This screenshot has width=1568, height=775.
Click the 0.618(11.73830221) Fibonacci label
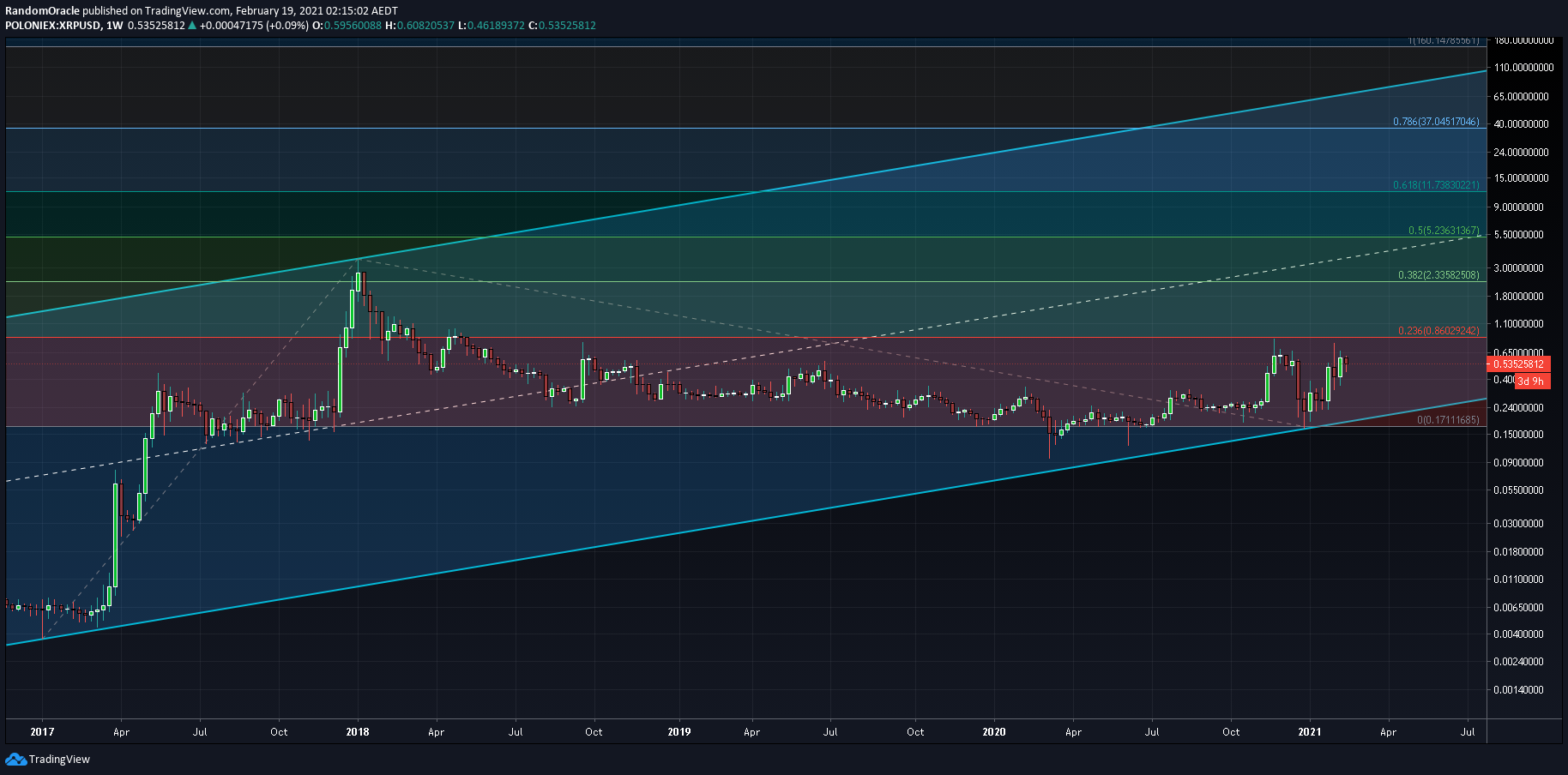click(x=1436, y=185)
